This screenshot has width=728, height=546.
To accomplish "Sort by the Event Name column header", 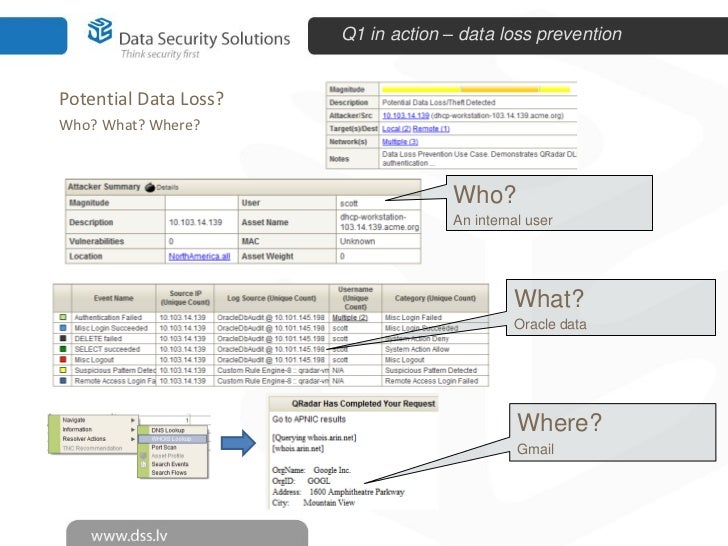I will (x=113, y=298).
